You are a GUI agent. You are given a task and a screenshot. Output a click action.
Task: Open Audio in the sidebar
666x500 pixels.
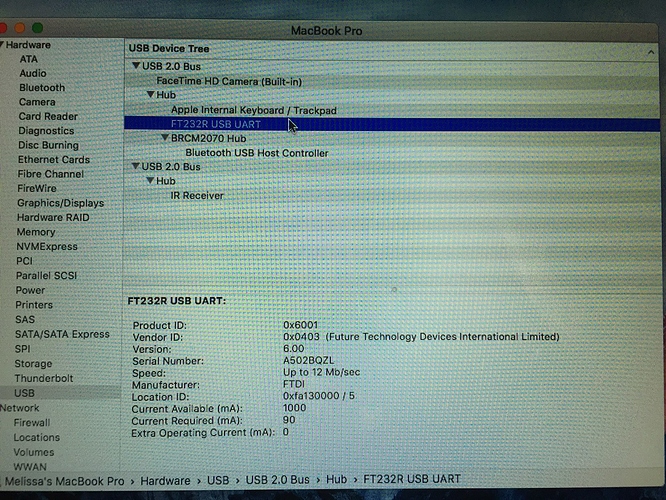[33, 73]
